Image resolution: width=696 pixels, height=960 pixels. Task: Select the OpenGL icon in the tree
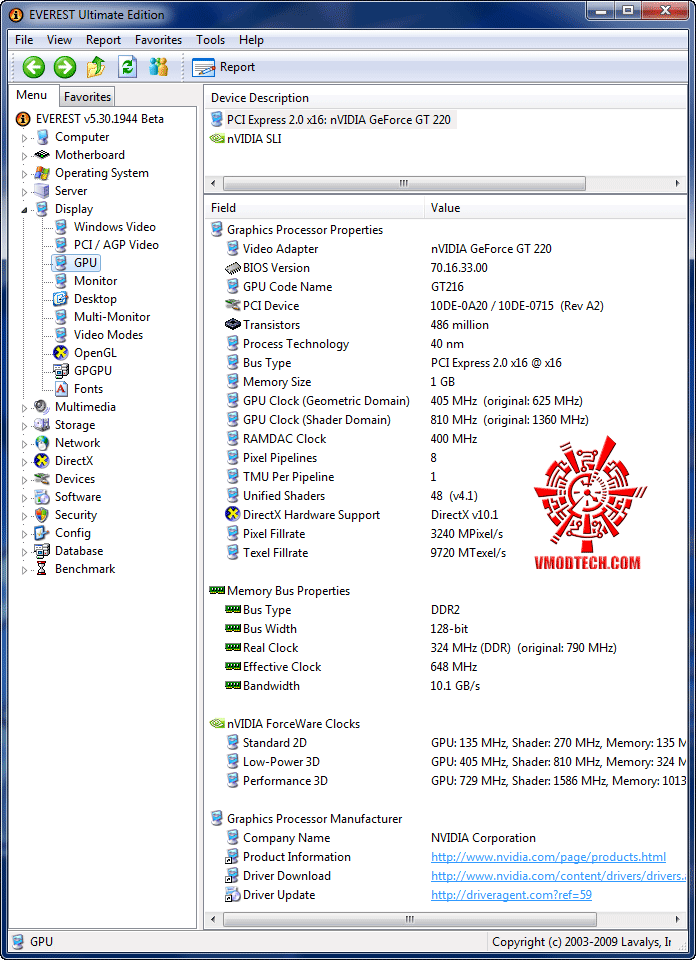tap(61, 353)
